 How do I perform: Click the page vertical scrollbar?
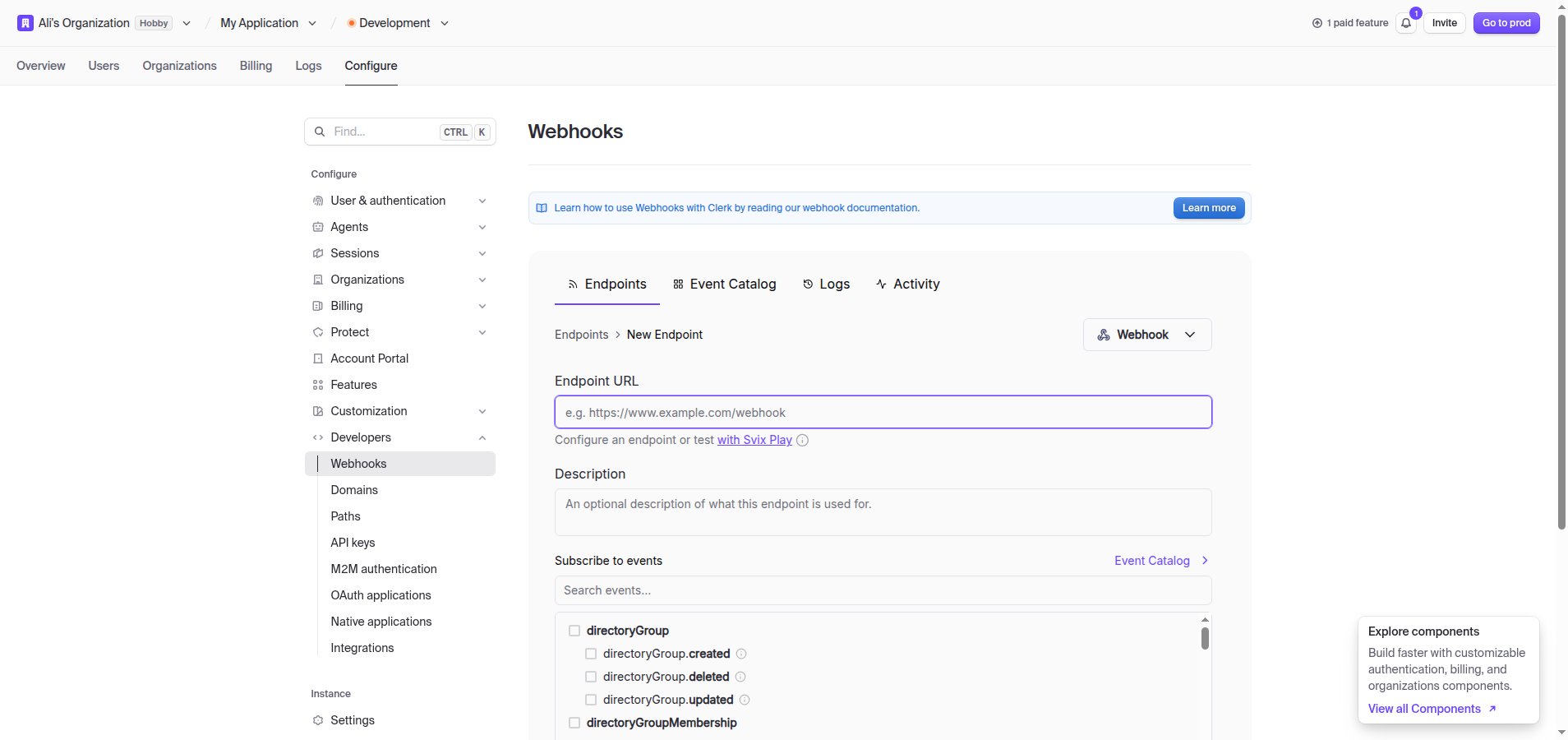pyautogui.click(x=1562, y=271)
